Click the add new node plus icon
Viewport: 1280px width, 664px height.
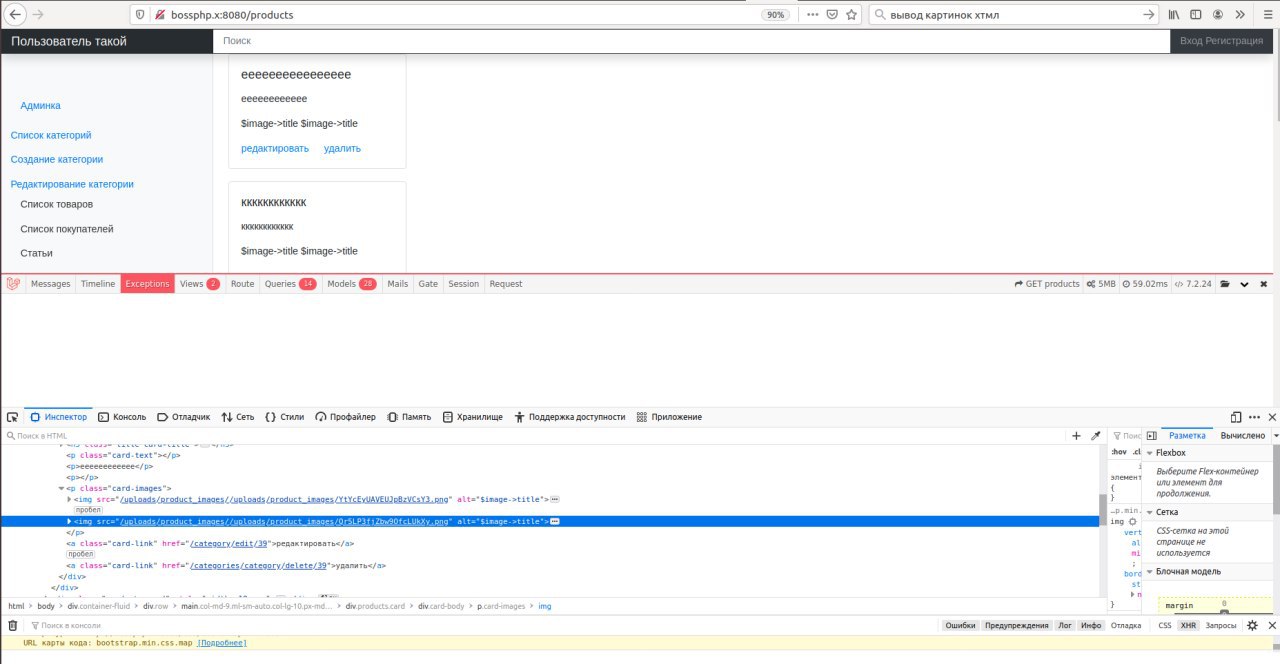[x=1076, y=436]
